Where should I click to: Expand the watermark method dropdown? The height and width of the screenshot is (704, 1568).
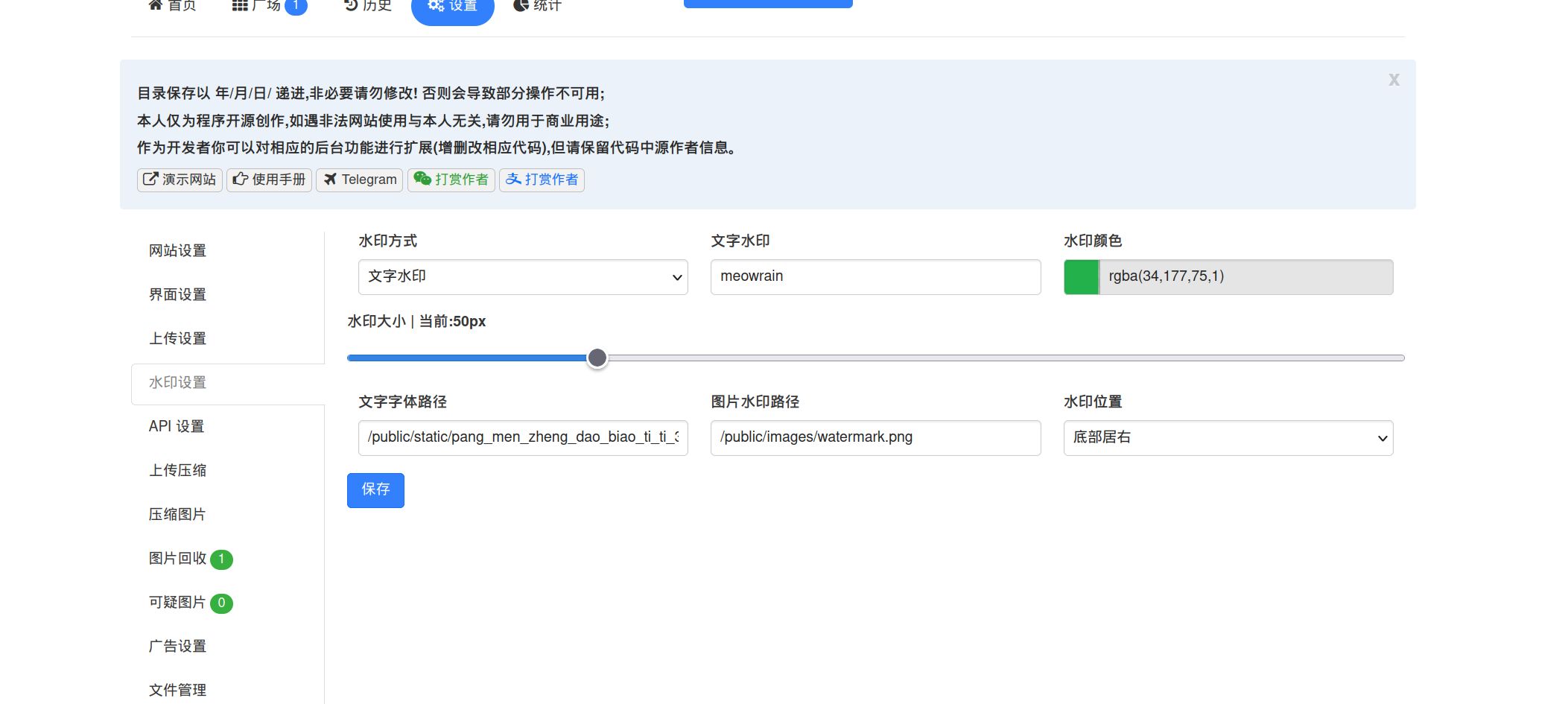[523, 277]
